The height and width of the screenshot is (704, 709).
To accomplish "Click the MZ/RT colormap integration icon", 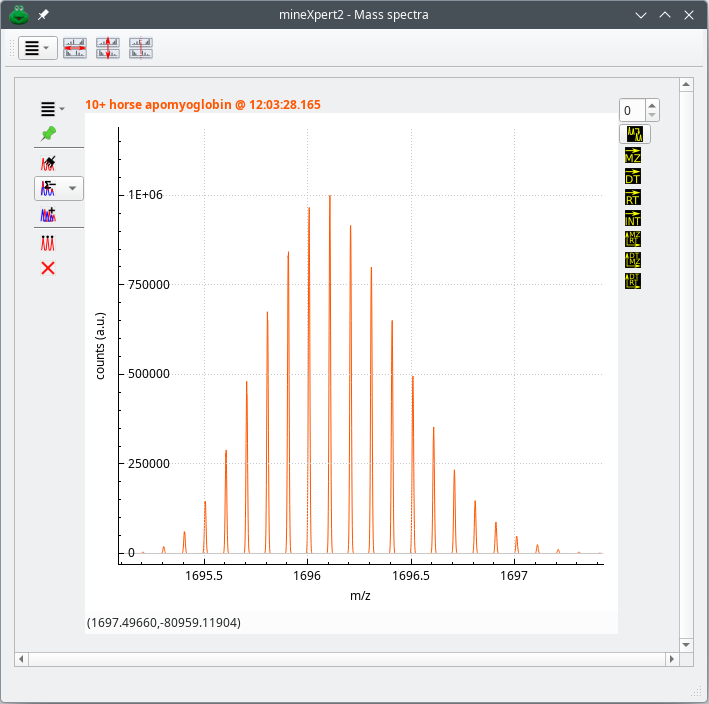I will click(632, 239).
